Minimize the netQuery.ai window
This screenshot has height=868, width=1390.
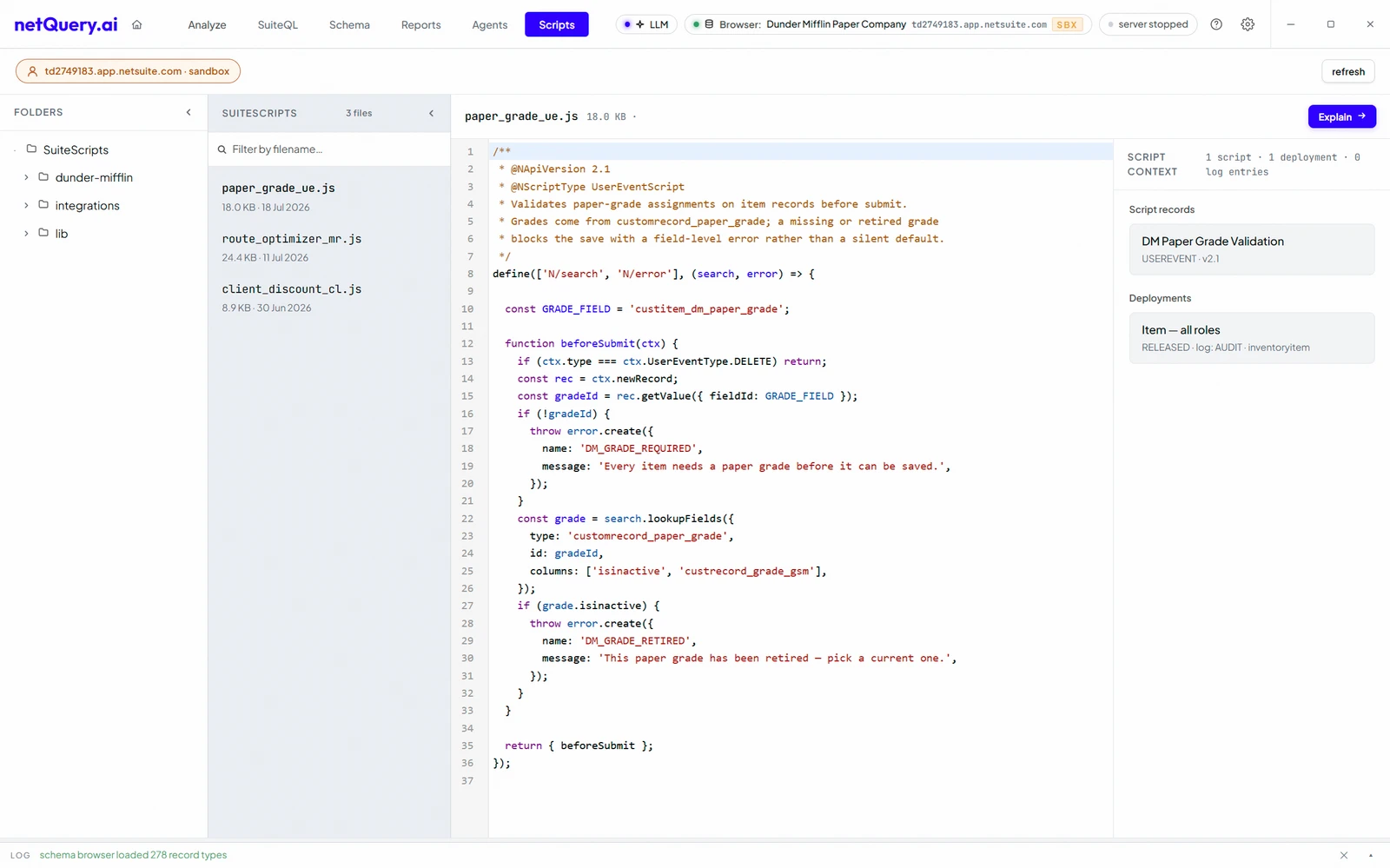1291,24
